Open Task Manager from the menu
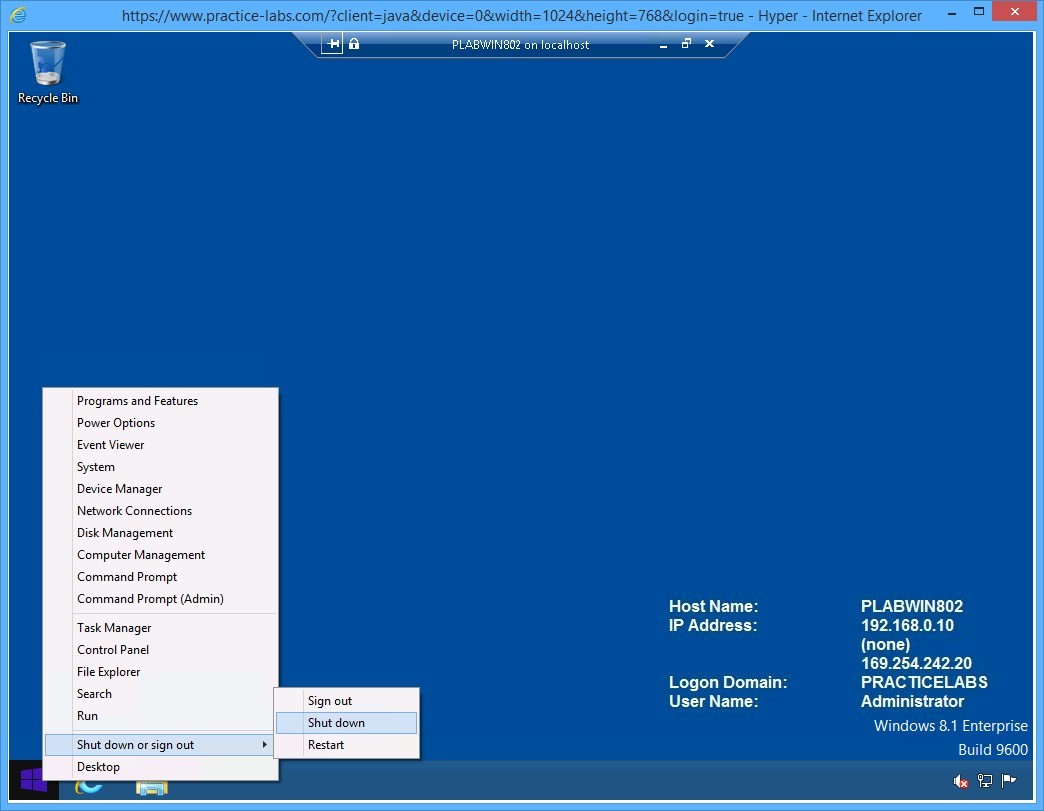The height and width of the screenshot is (811, 1044). coord(114,627)
